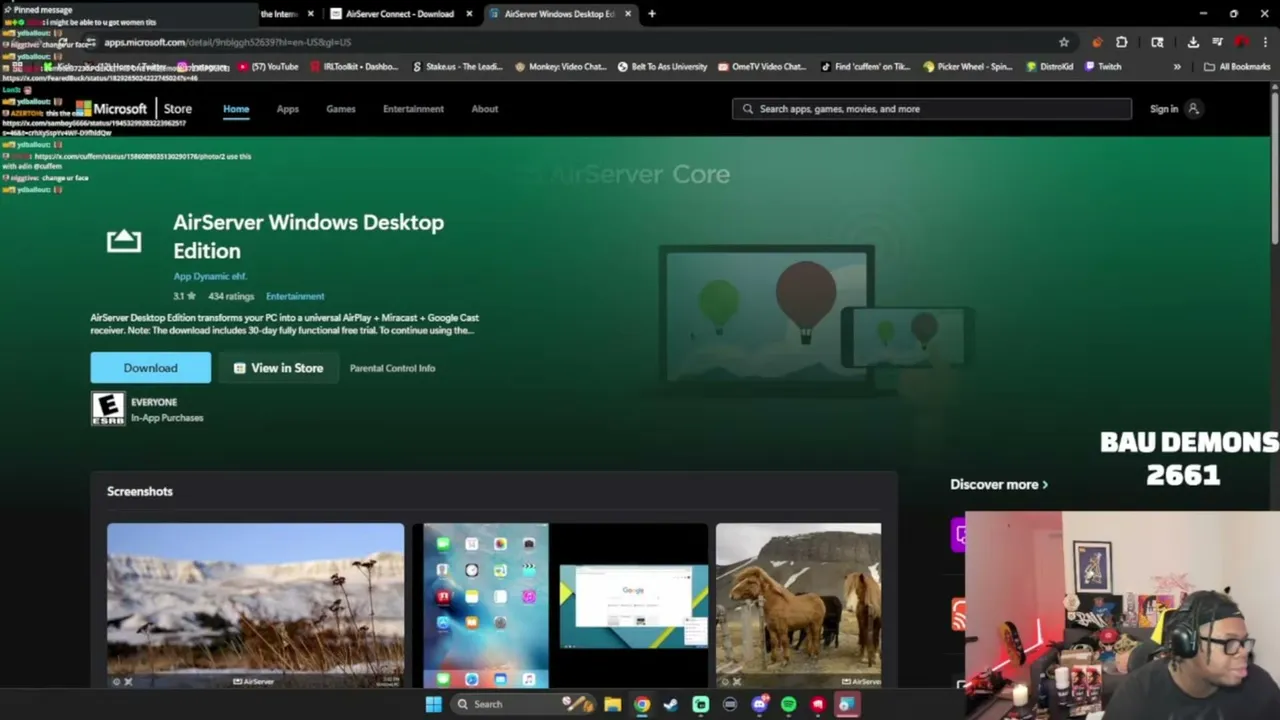
Task: Close the AirServer Connect - Download tab
Action: coord(469,14)
